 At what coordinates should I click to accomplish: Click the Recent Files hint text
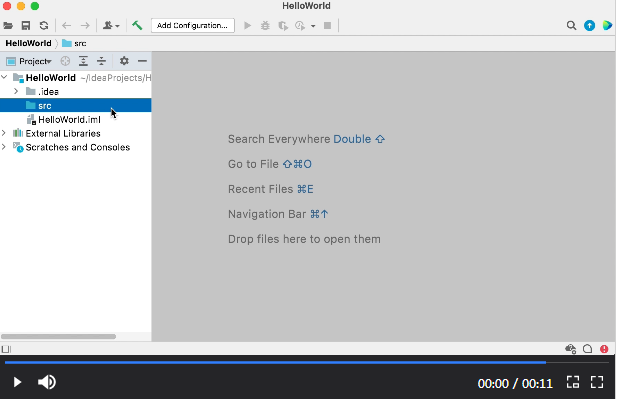pos(271,189)
